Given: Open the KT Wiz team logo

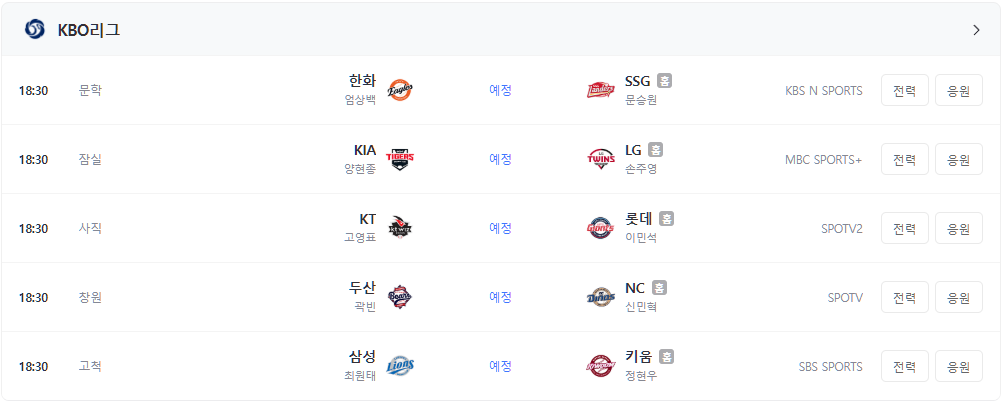Looking at the screenshot, I should [399, 228].
